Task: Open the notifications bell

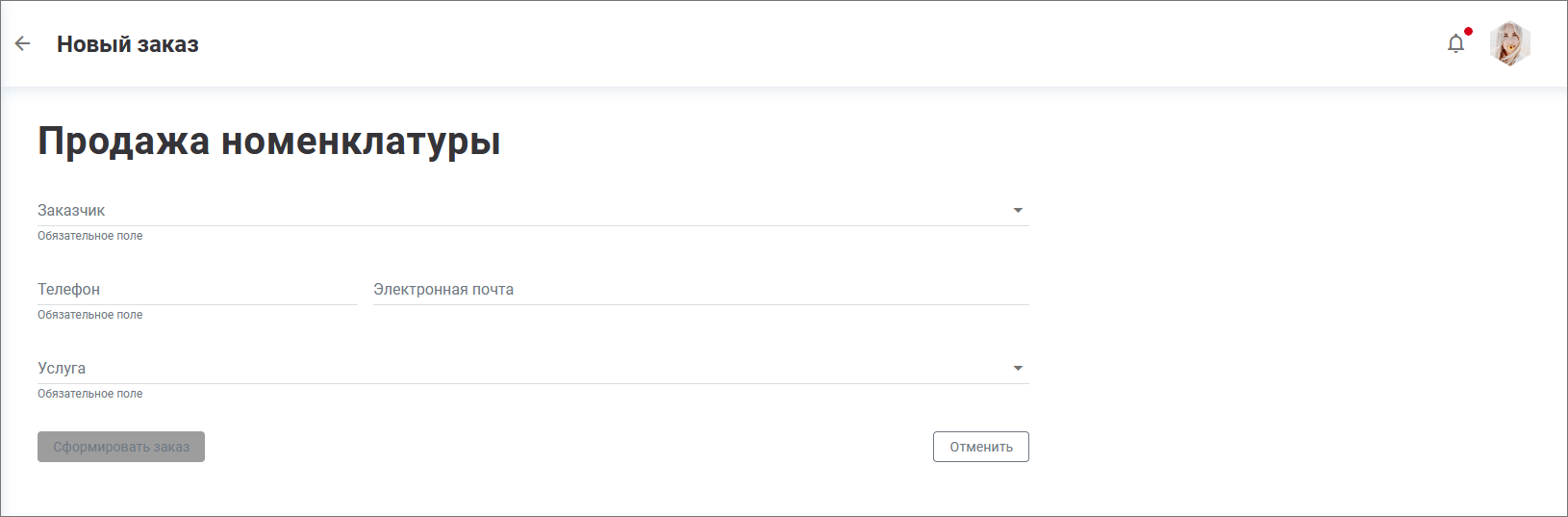Action: pyautogui.click(x=1455, y=43)
